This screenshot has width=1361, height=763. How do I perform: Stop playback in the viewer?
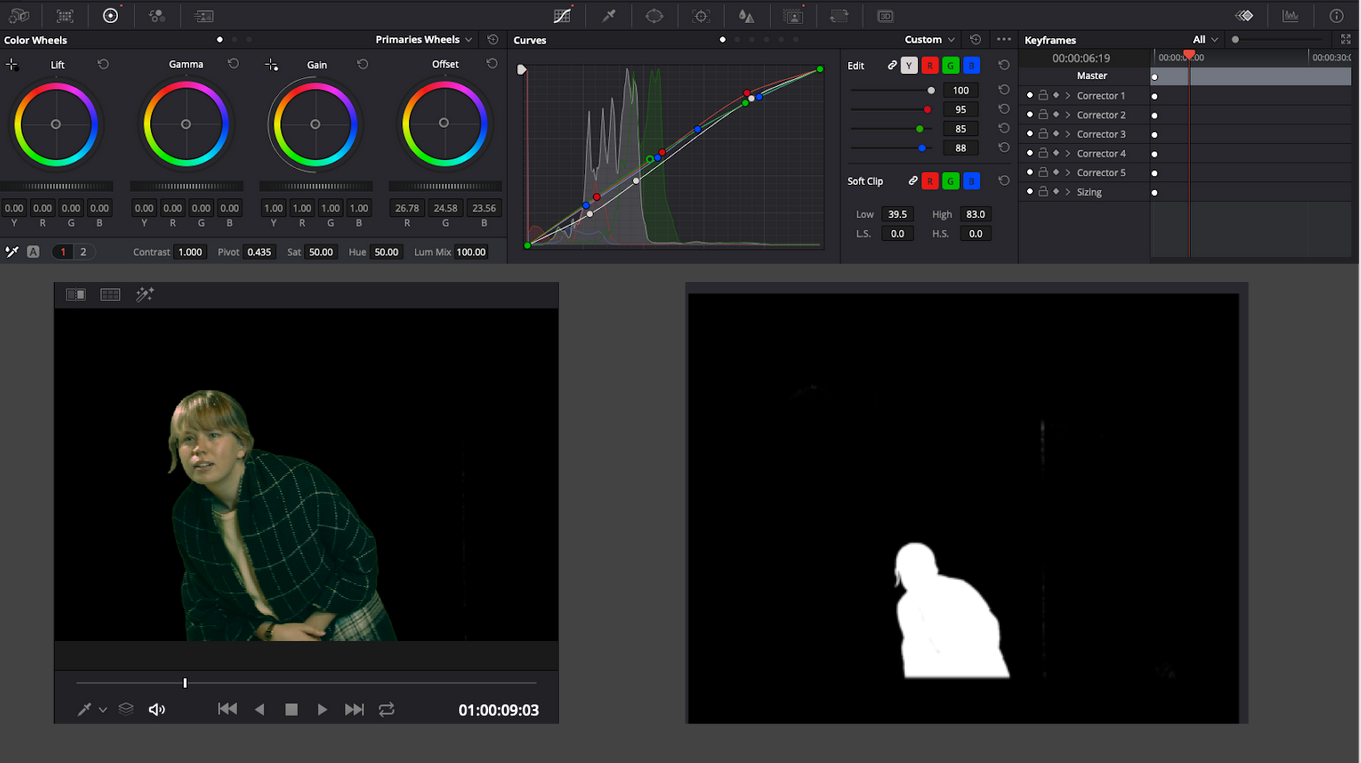pyautogui.click(x=291, y=709)
